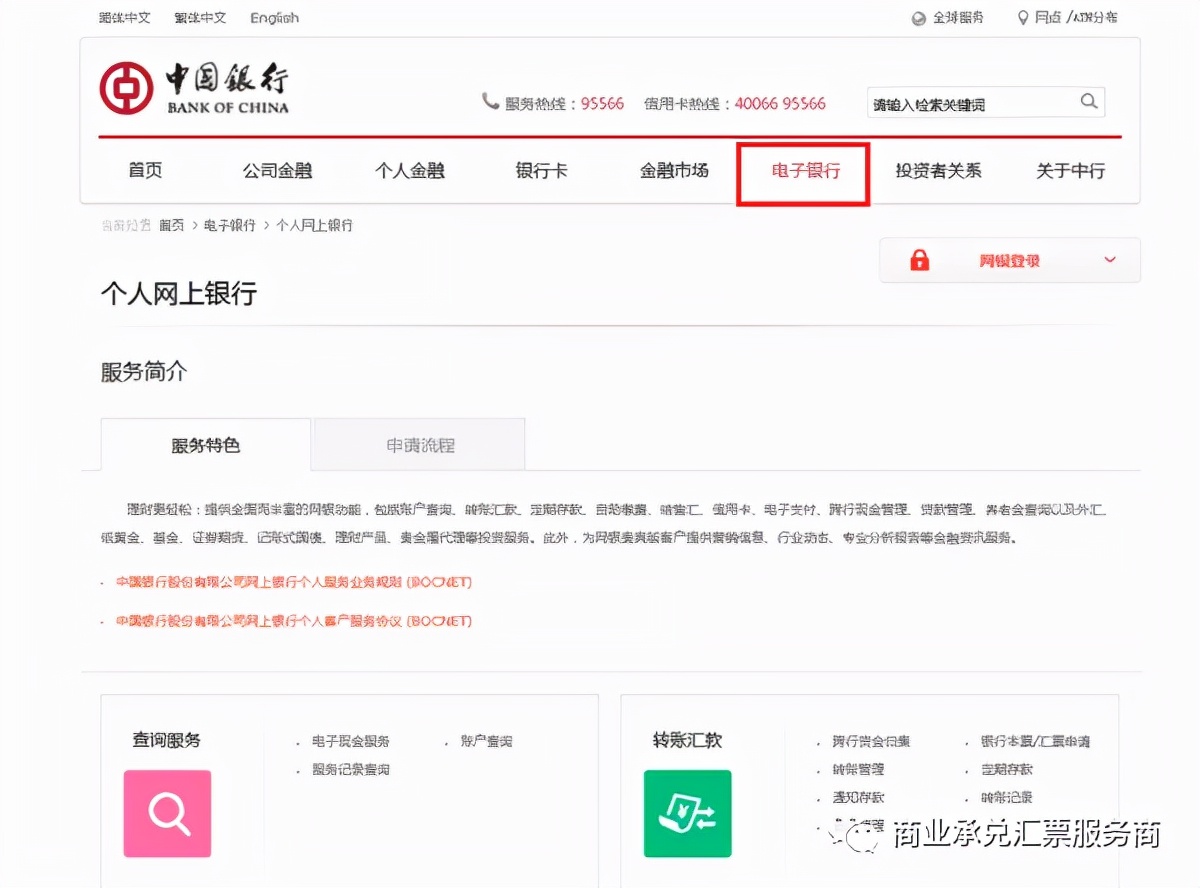1200x888 pixels.
Task: Click the search magnifier icon
Action: point(1089,101)
